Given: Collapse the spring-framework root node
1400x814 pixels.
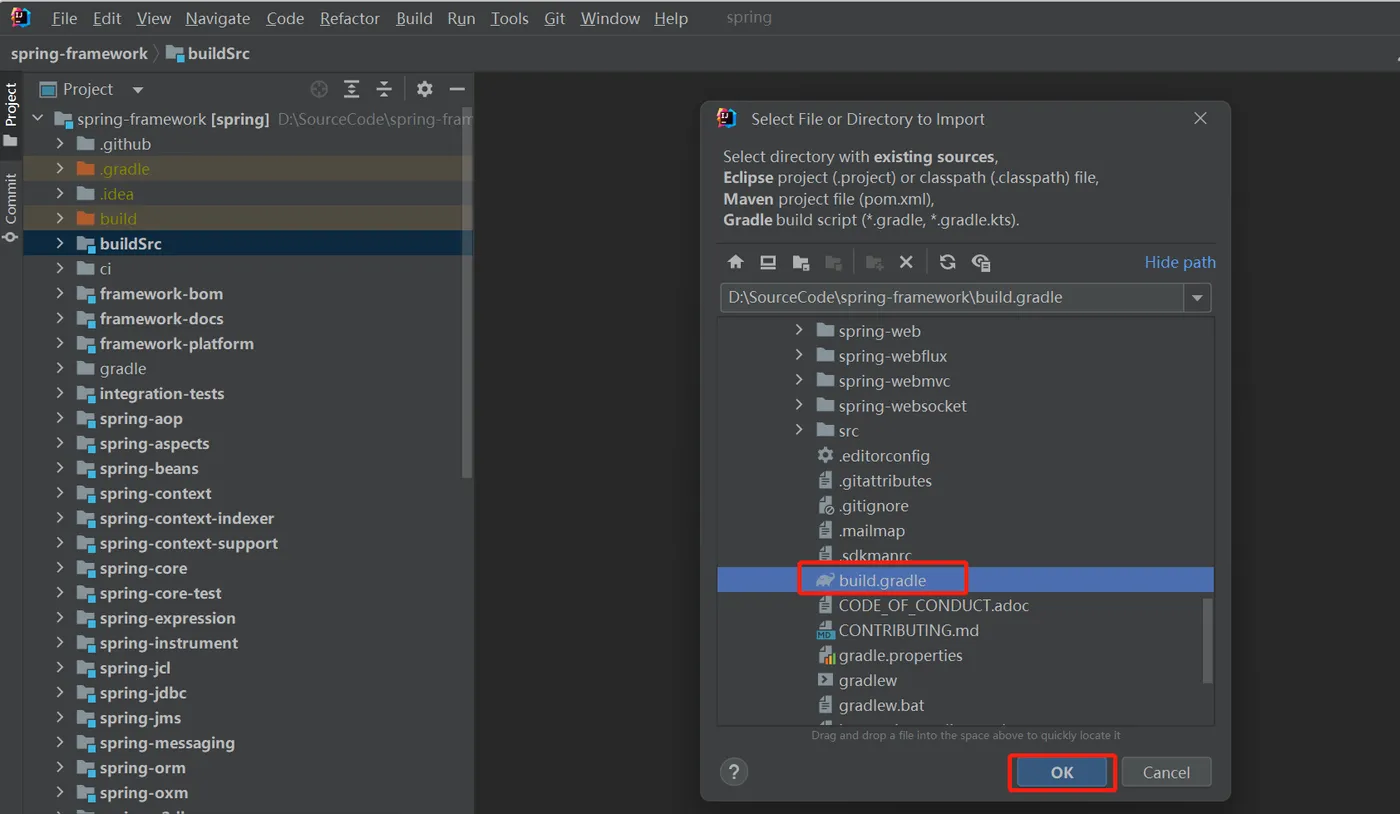Looking at the screenshot, I should (x=38, y=119).
